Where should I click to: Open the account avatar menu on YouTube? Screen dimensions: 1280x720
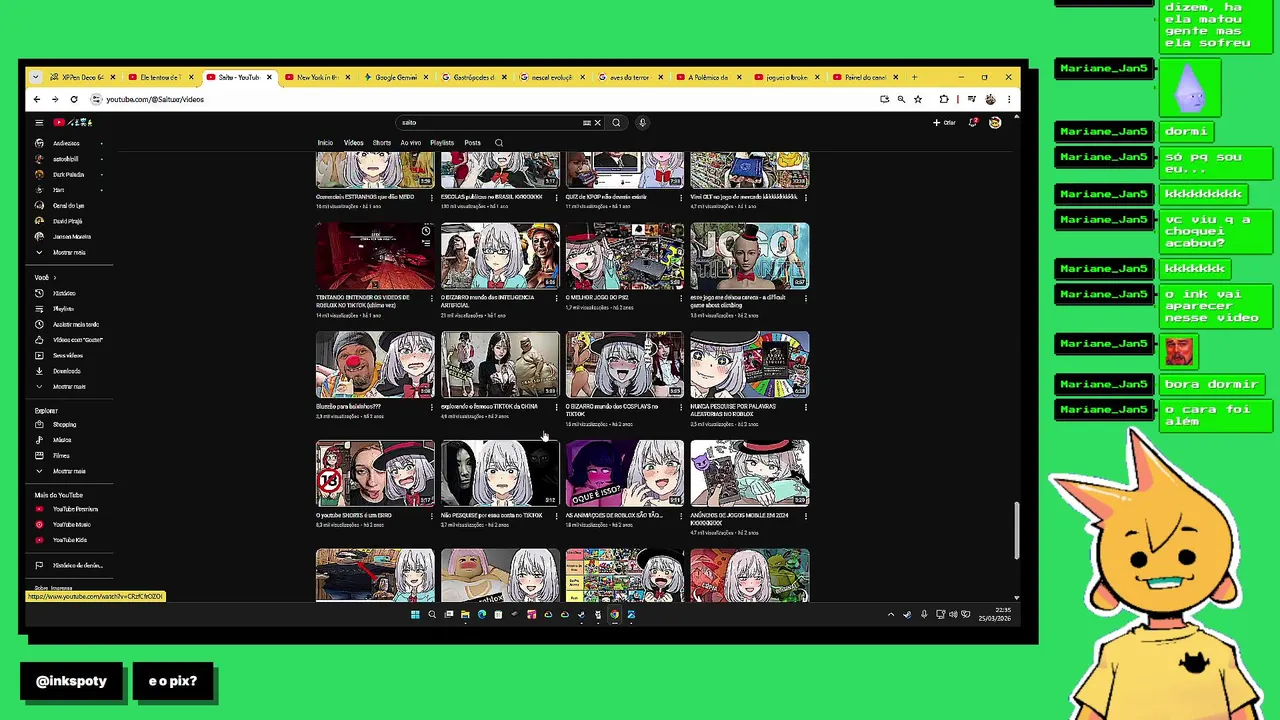(995, 123)
